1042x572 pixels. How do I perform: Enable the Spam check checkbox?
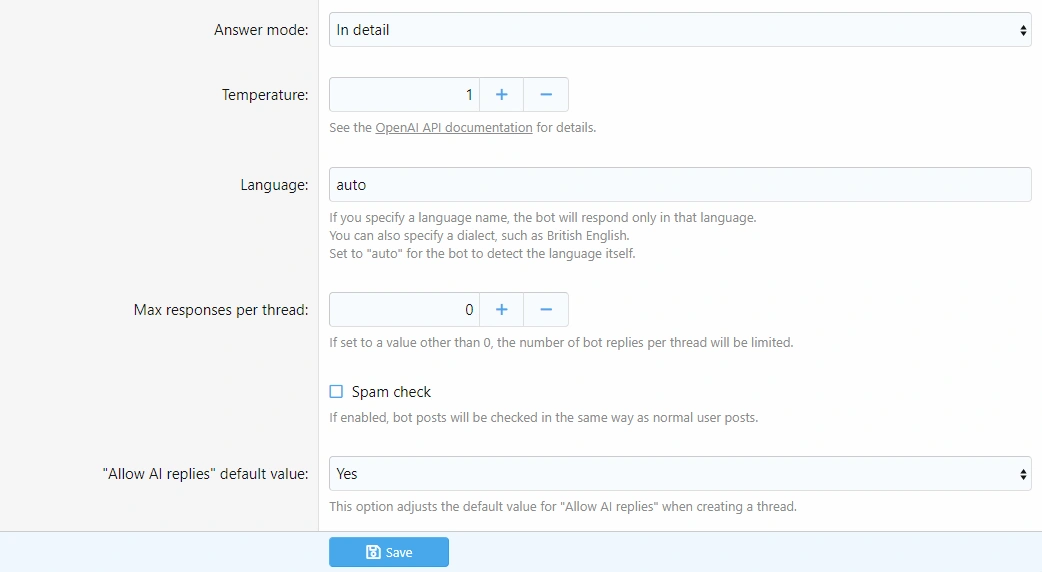[336, 392]
